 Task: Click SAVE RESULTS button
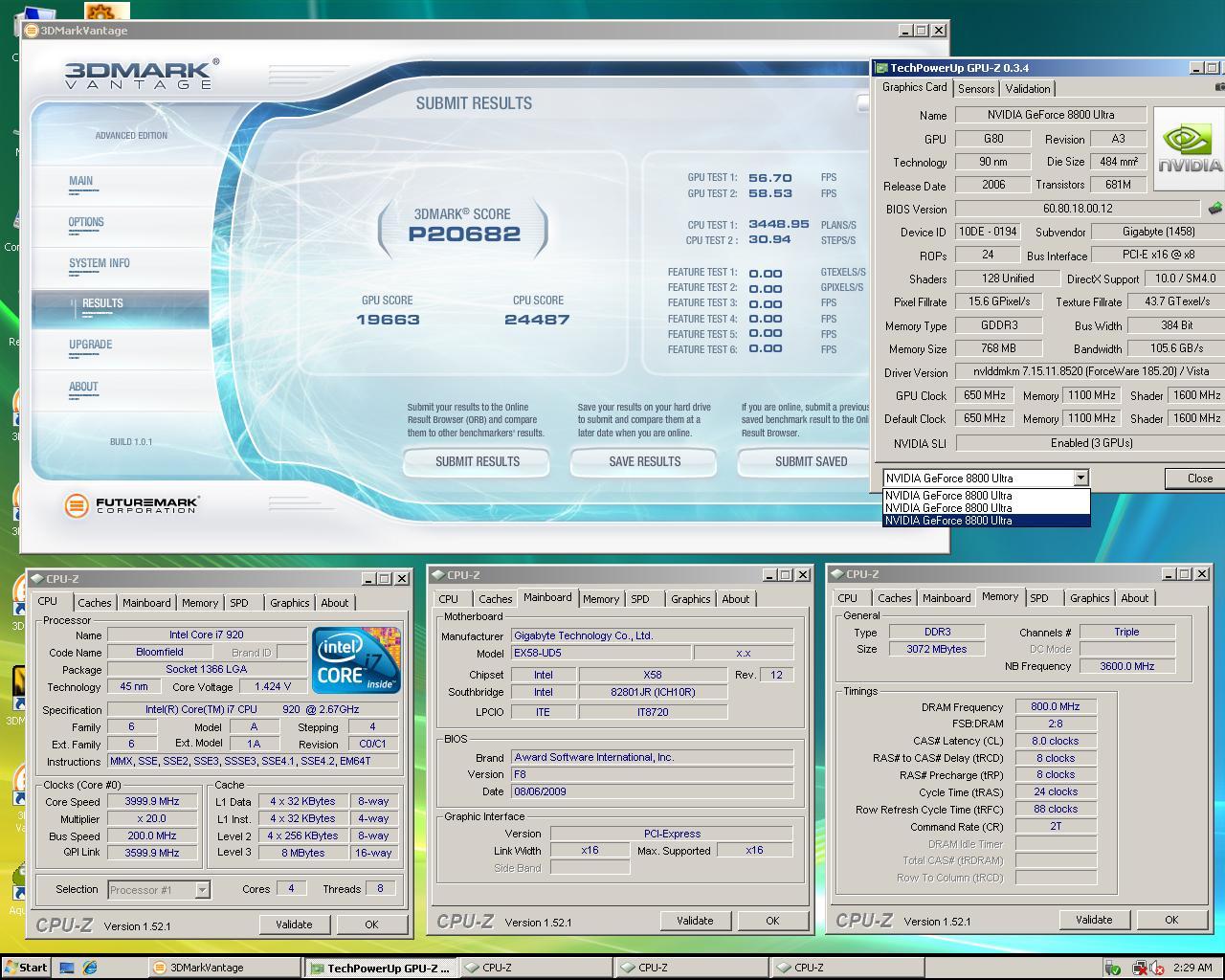(x=644, y=461)
